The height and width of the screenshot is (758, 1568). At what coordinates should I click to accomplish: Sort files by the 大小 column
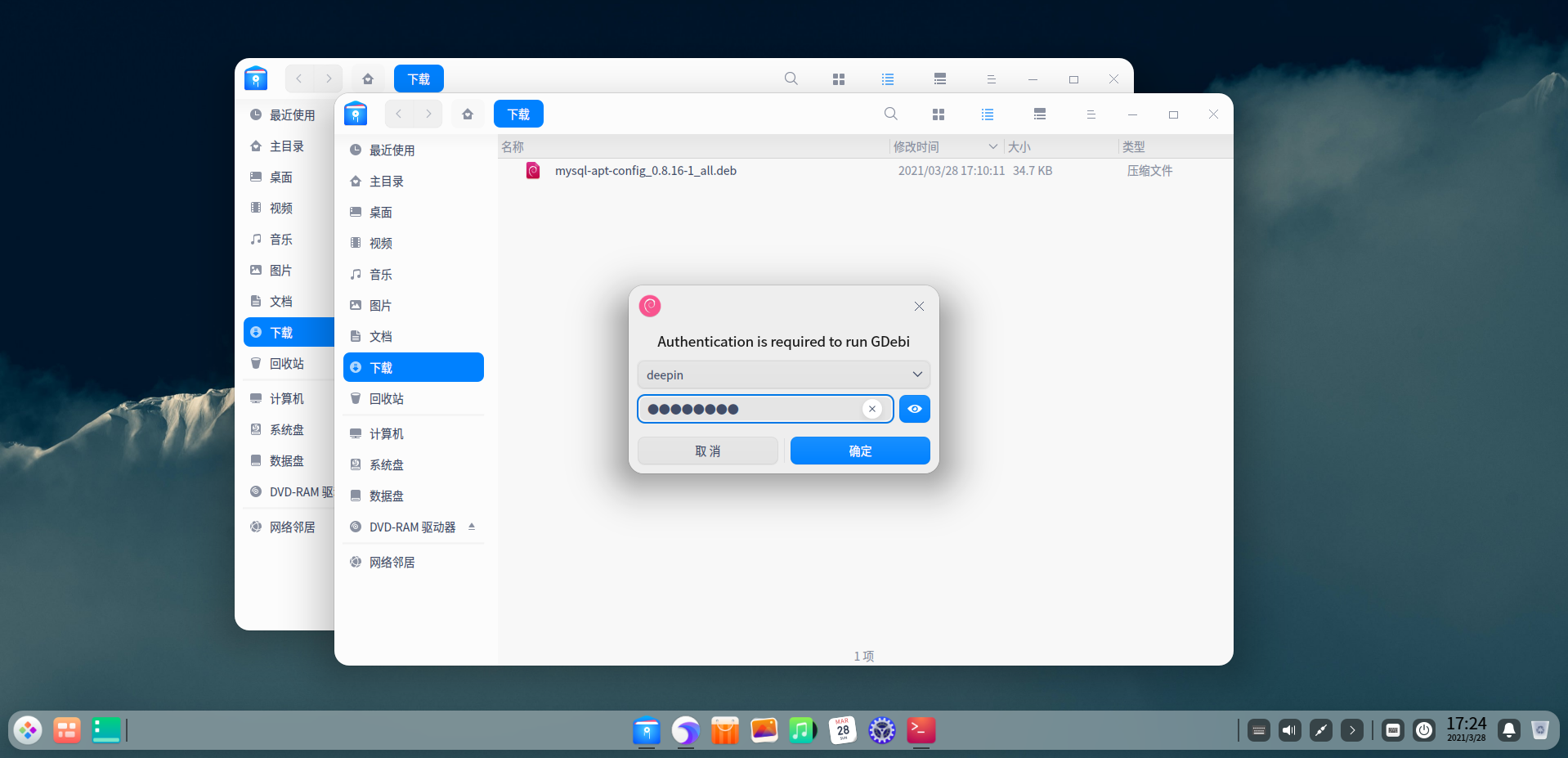click(1061, 146)
